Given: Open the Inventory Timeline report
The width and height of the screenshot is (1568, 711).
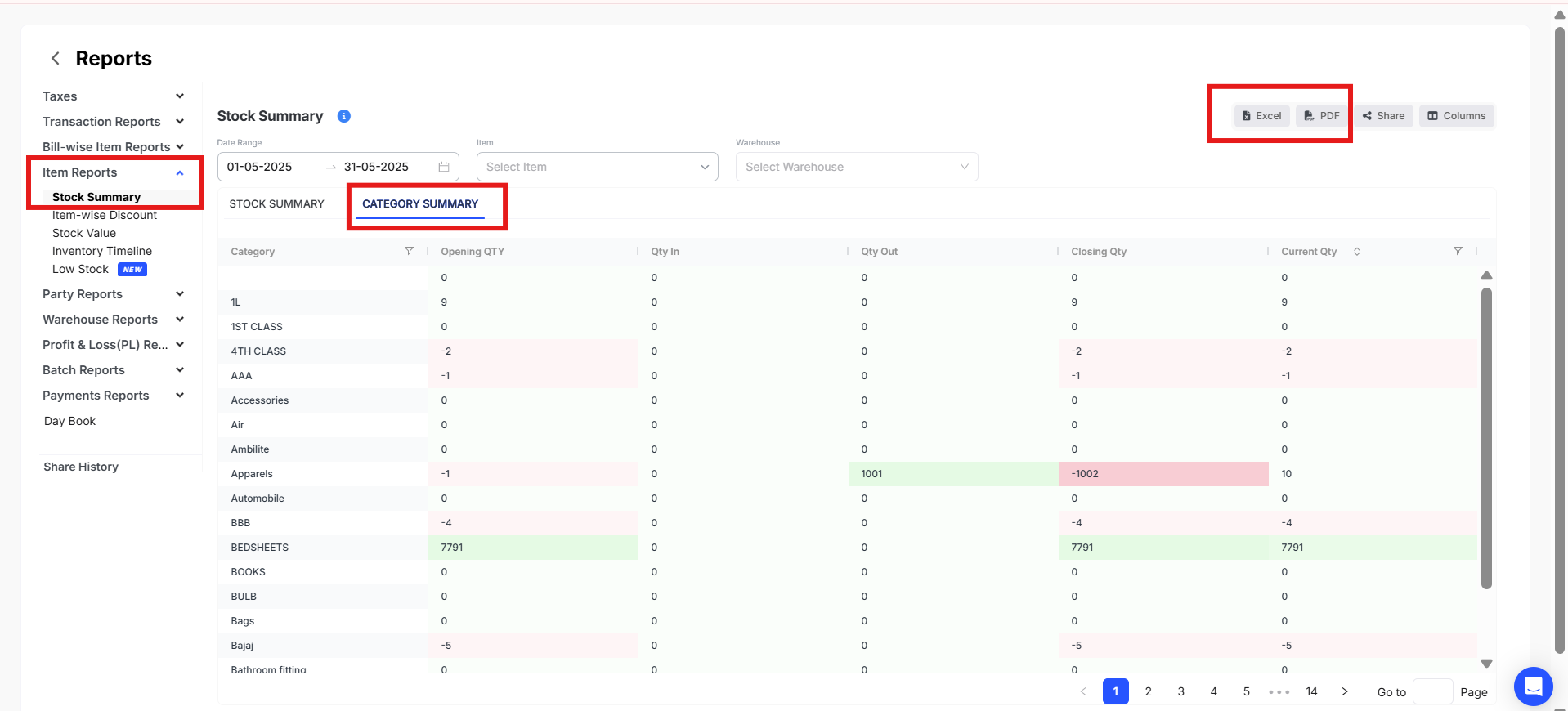Looking at the screenshot, I should [102, 251].
